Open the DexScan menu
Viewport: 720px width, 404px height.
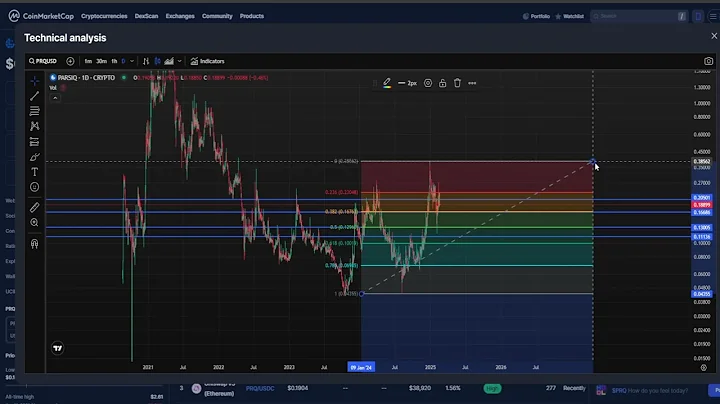pyautogui.click(x=146, y=16)
